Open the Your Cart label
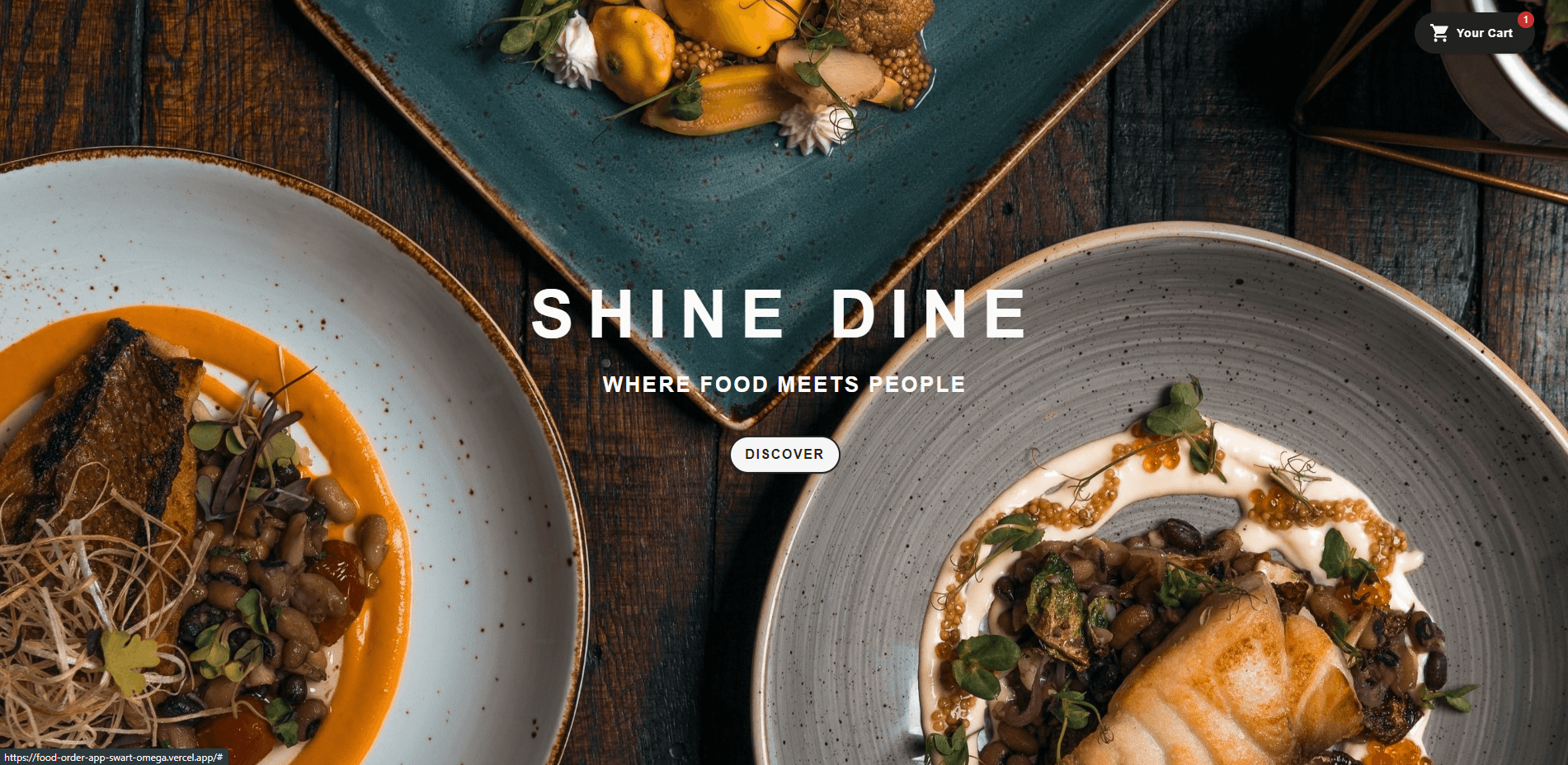 click(1484, 33)
